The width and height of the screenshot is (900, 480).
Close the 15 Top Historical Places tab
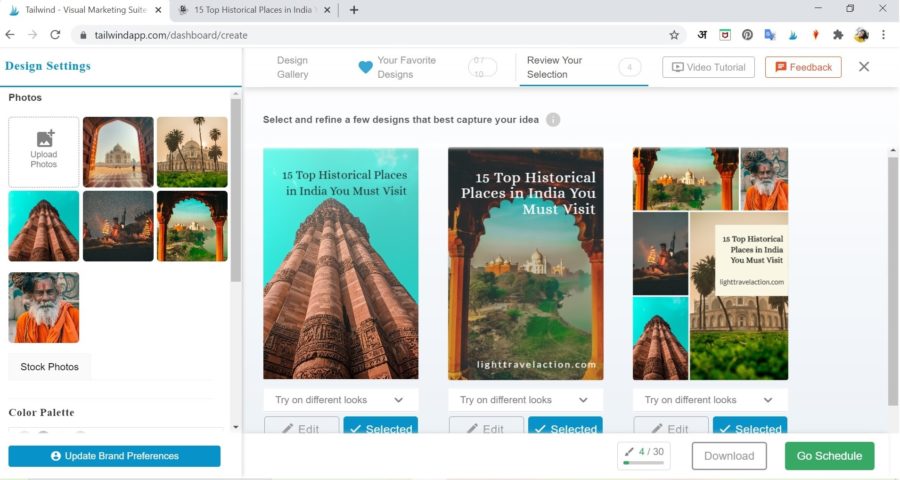327,10
